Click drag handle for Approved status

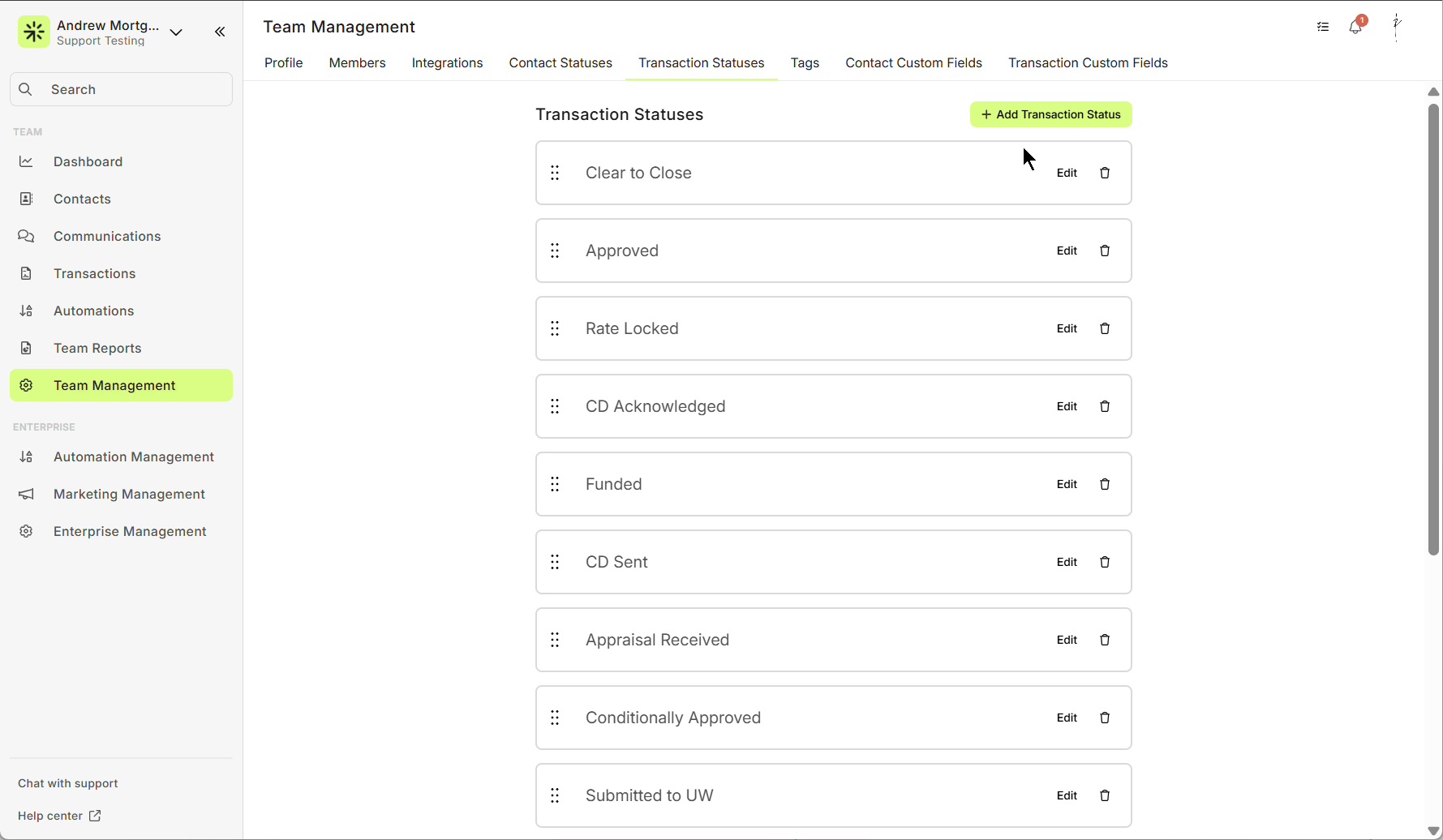coord(555,251)
